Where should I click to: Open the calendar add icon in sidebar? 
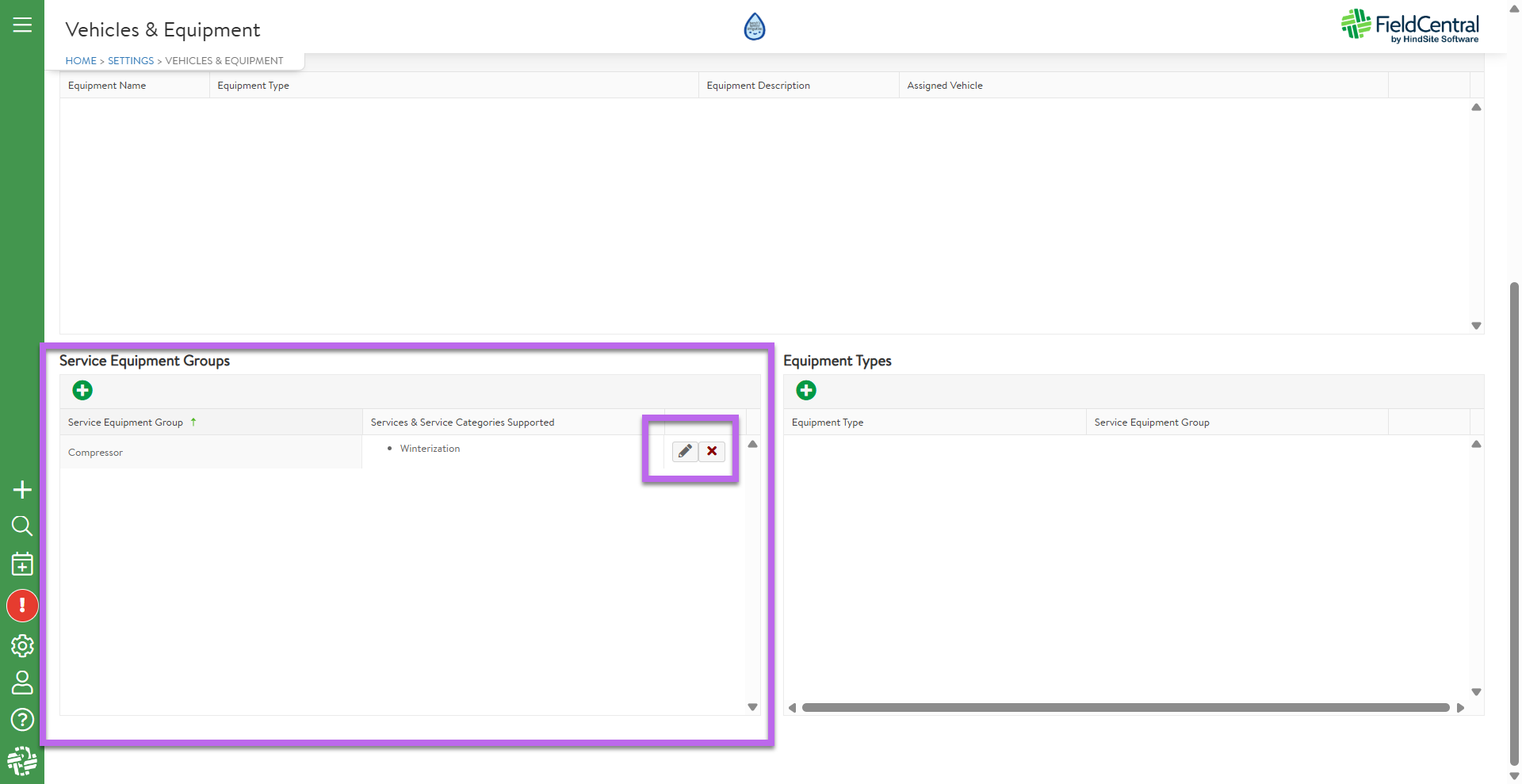tap(22, 564)
